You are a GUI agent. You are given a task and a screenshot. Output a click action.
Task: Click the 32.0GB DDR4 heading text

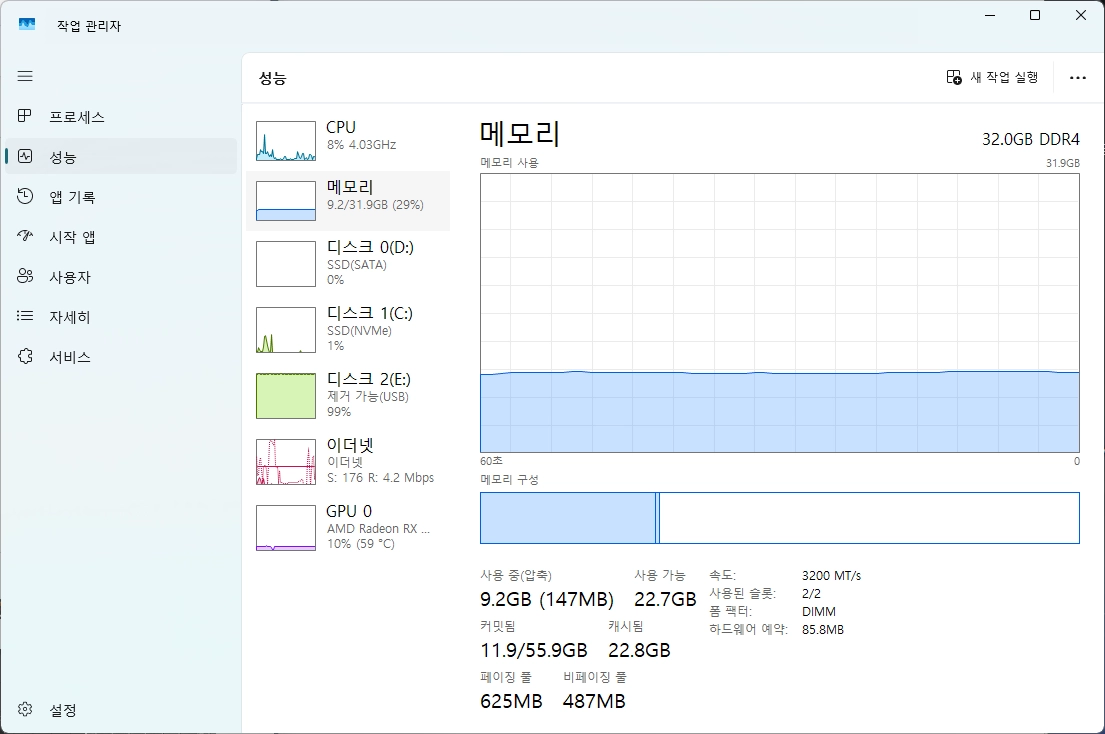[x=1030, y=139]
